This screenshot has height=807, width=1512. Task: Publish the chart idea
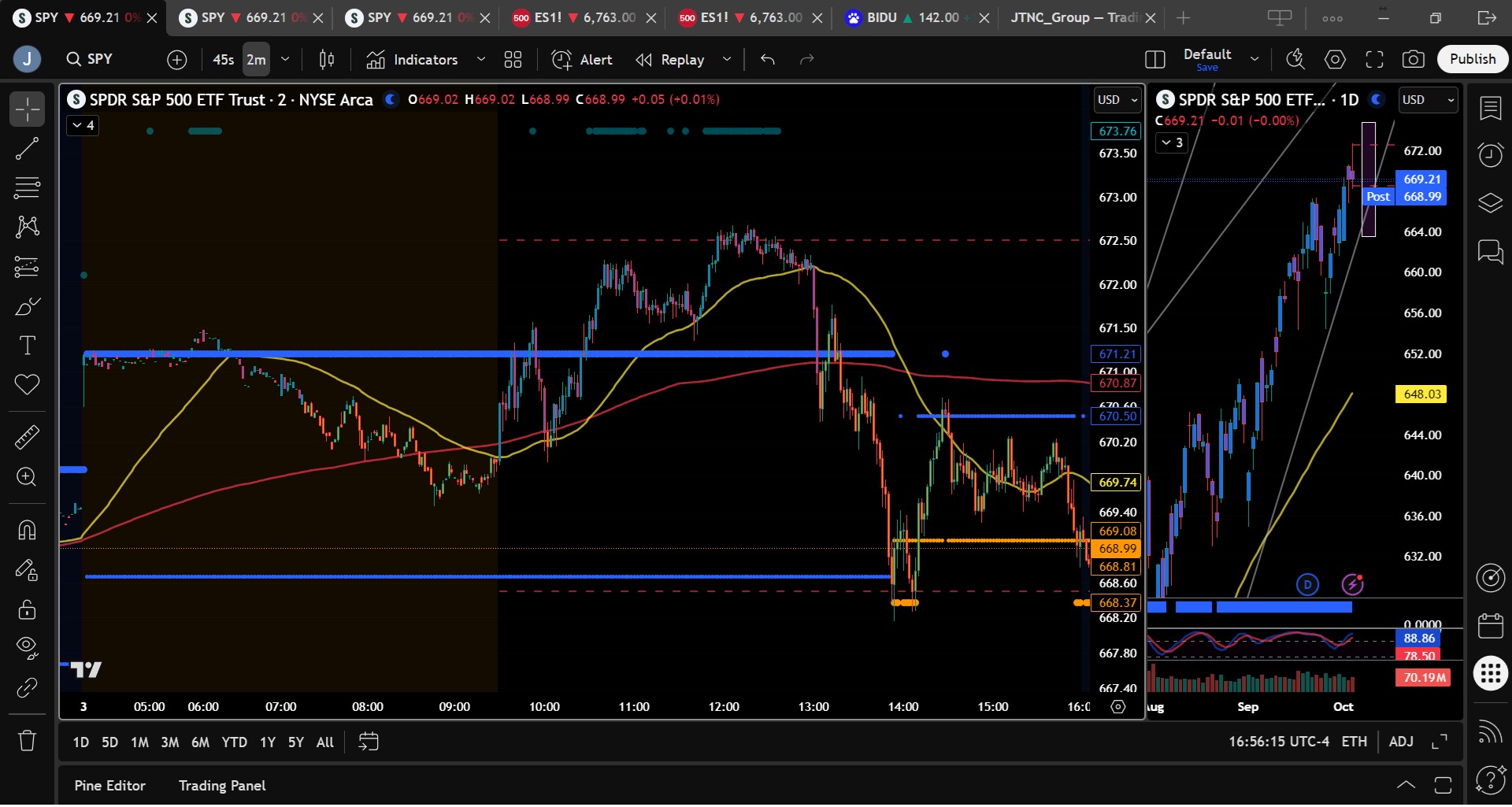(x=1473, y=59)
